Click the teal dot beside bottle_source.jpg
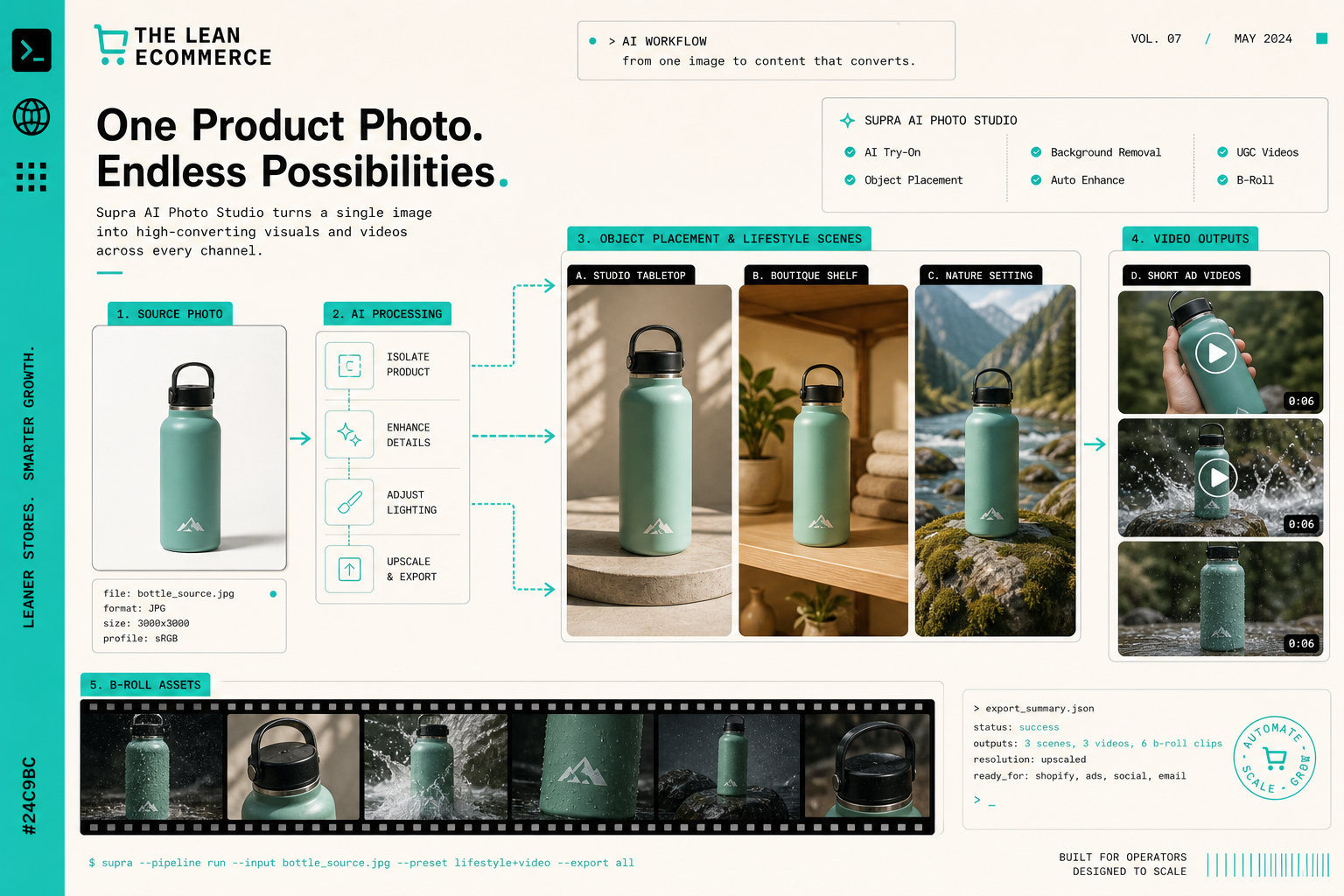This screenshot has width=1344, height=896. (273, 594)
